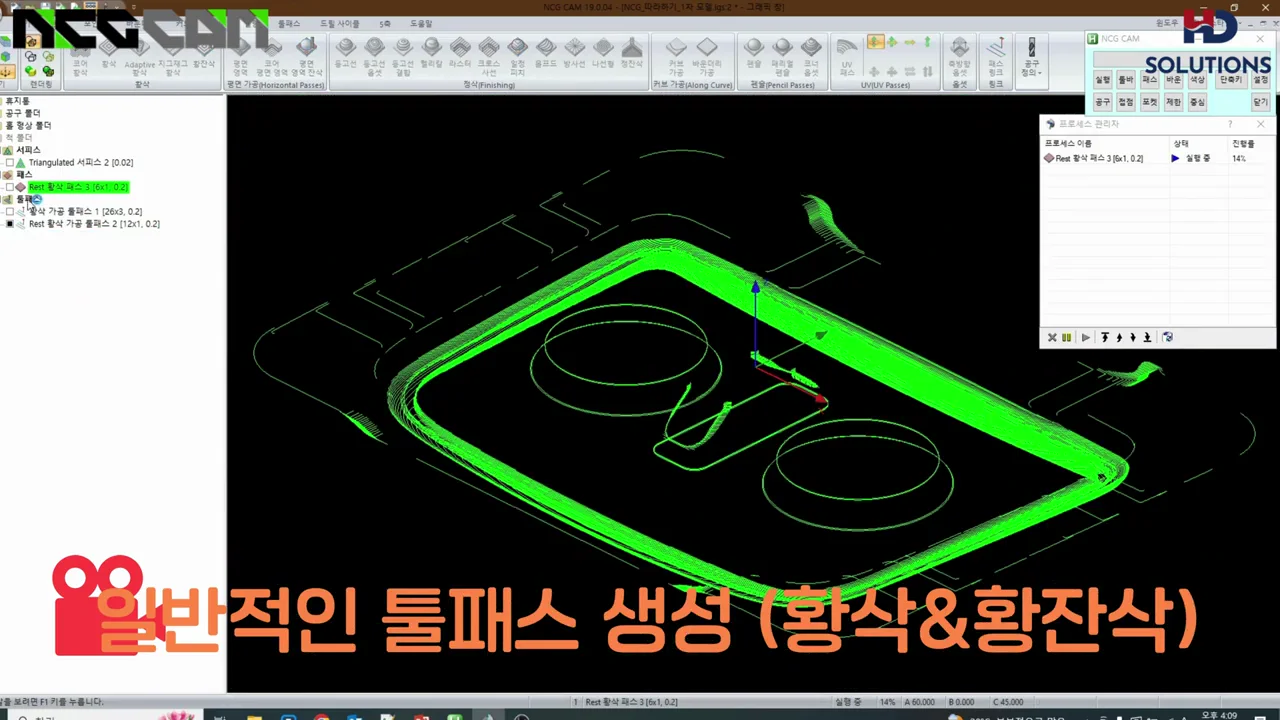Click the text field in NCG CAM panel

tap(1181, 59)
